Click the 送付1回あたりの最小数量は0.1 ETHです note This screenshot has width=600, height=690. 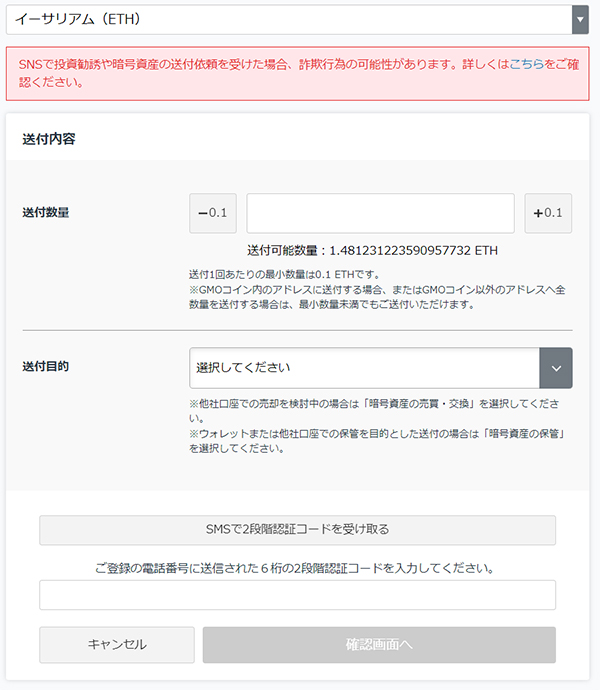(284, 275)
